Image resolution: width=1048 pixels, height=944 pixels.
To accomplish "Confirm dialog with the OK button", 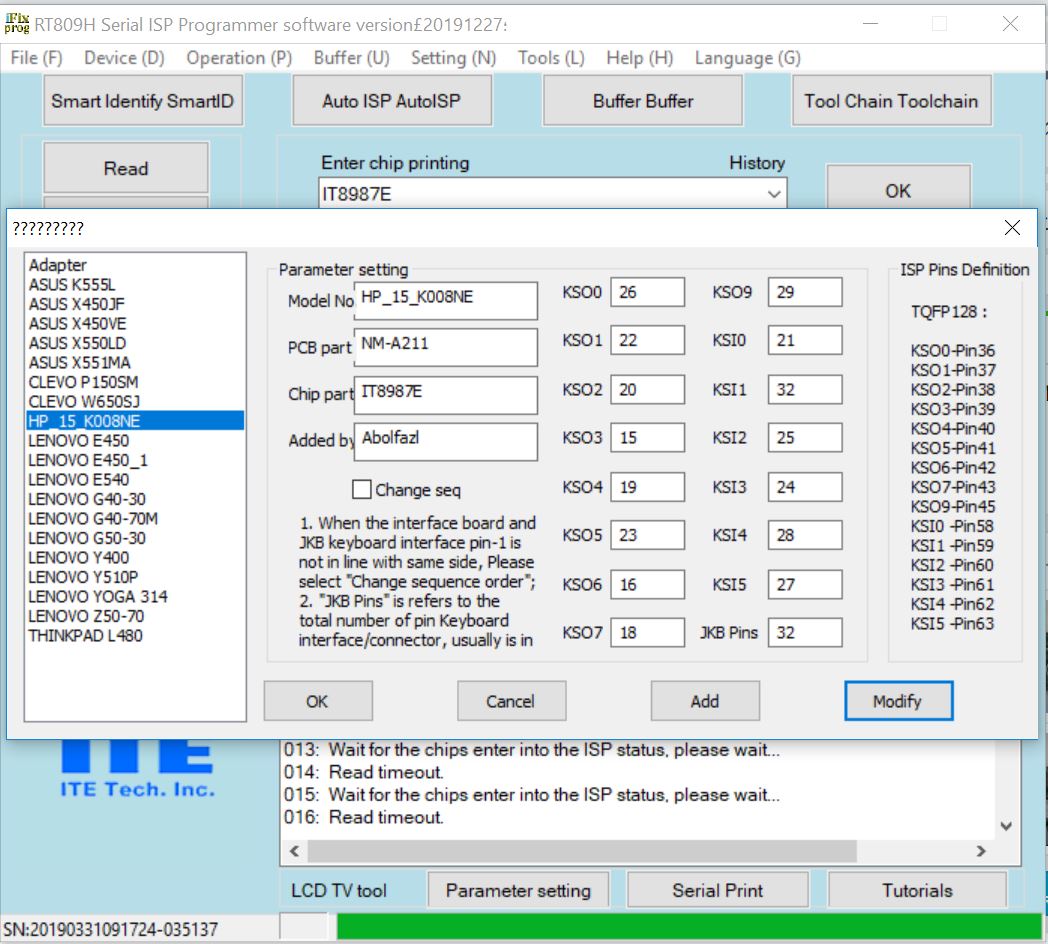I will pos(317,701).
